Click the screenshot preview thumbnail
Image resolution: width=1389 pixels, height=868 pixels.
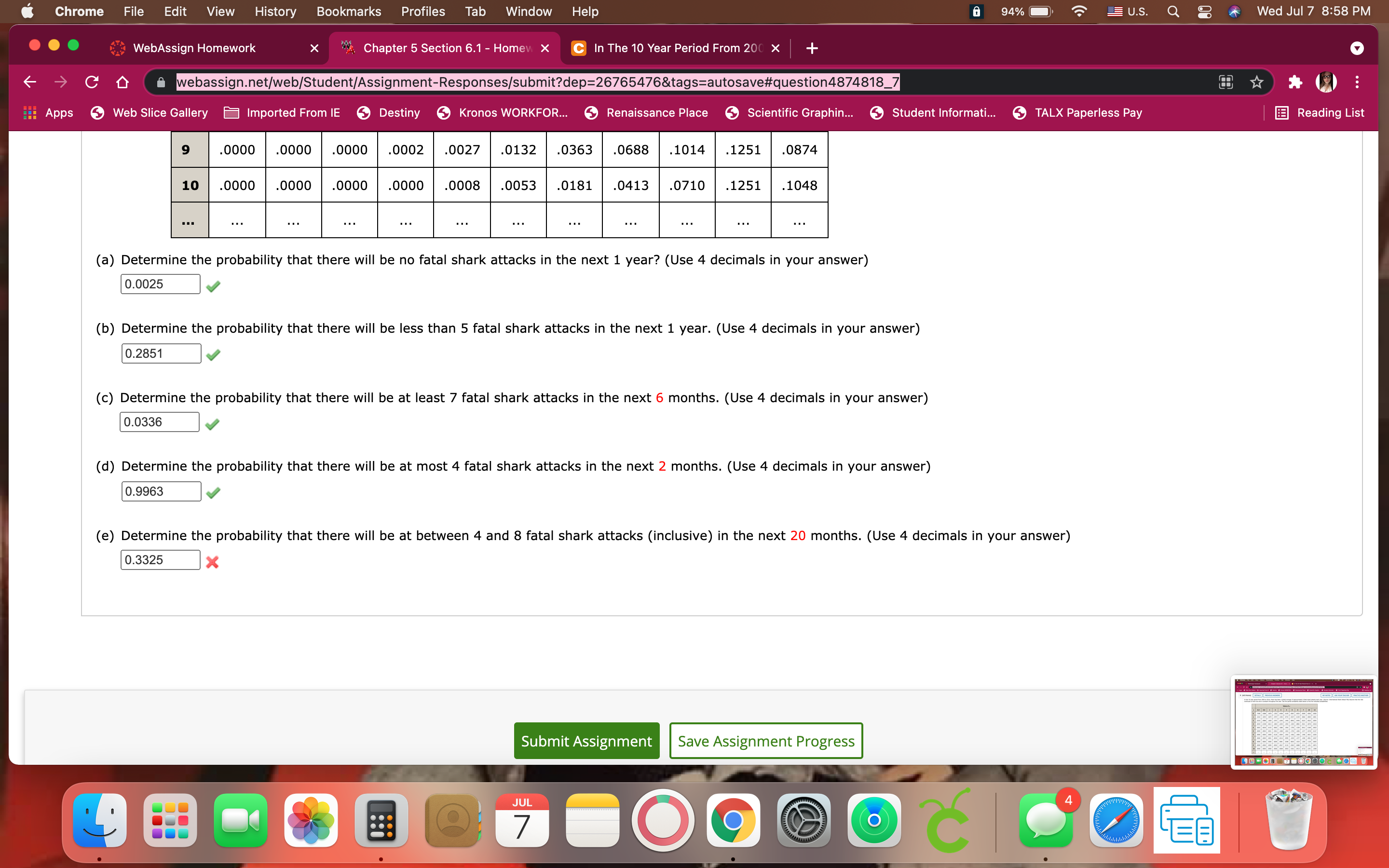[1303, 722]
